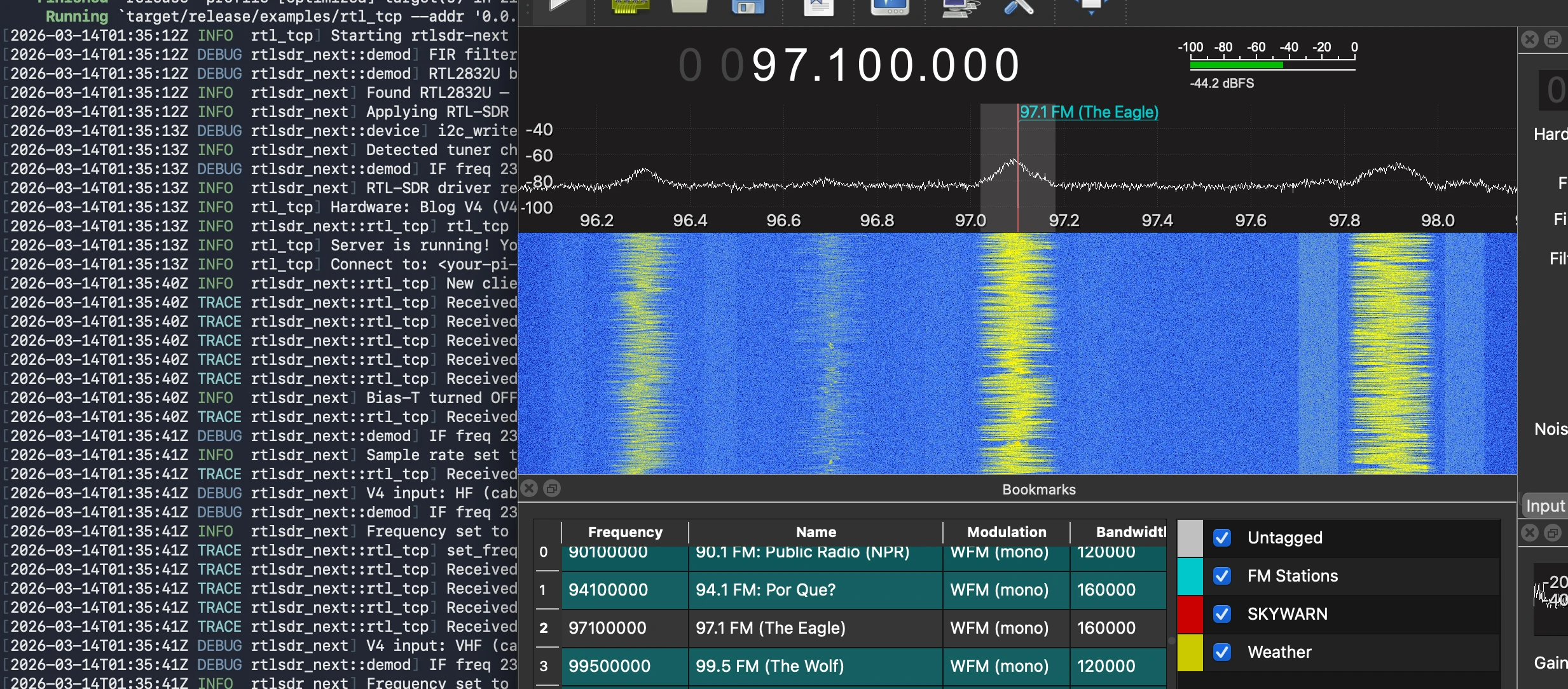Uncheck the Untagged bookmark filter

pyautogui.click(x=1223, y=537)
